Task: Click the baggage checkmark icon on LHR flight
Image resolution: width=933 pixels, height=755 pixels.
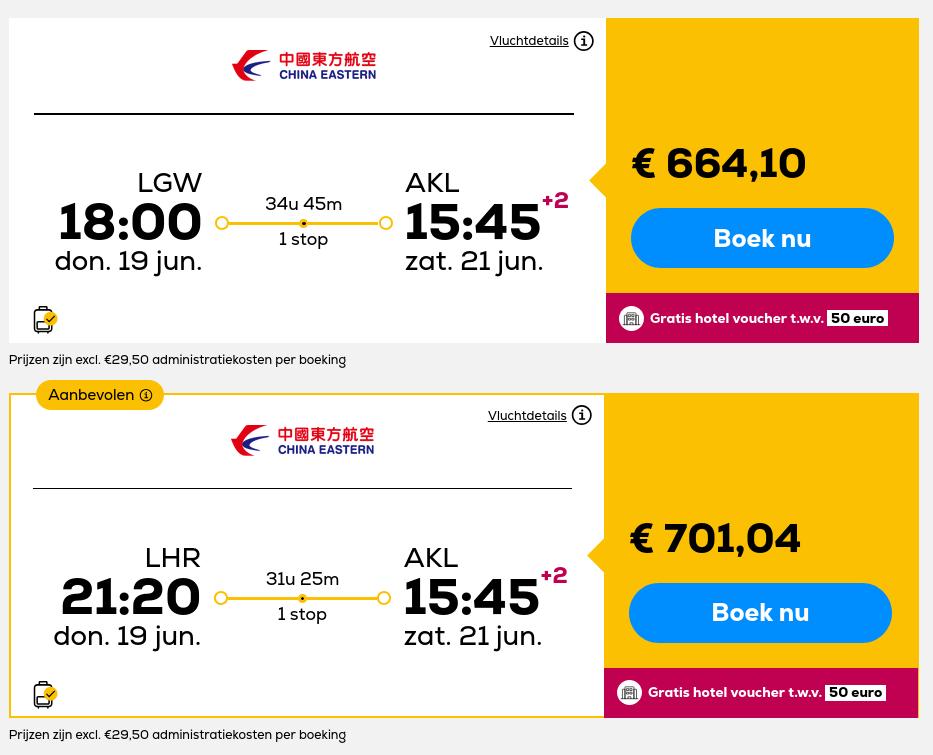Action: click(44, 694)
